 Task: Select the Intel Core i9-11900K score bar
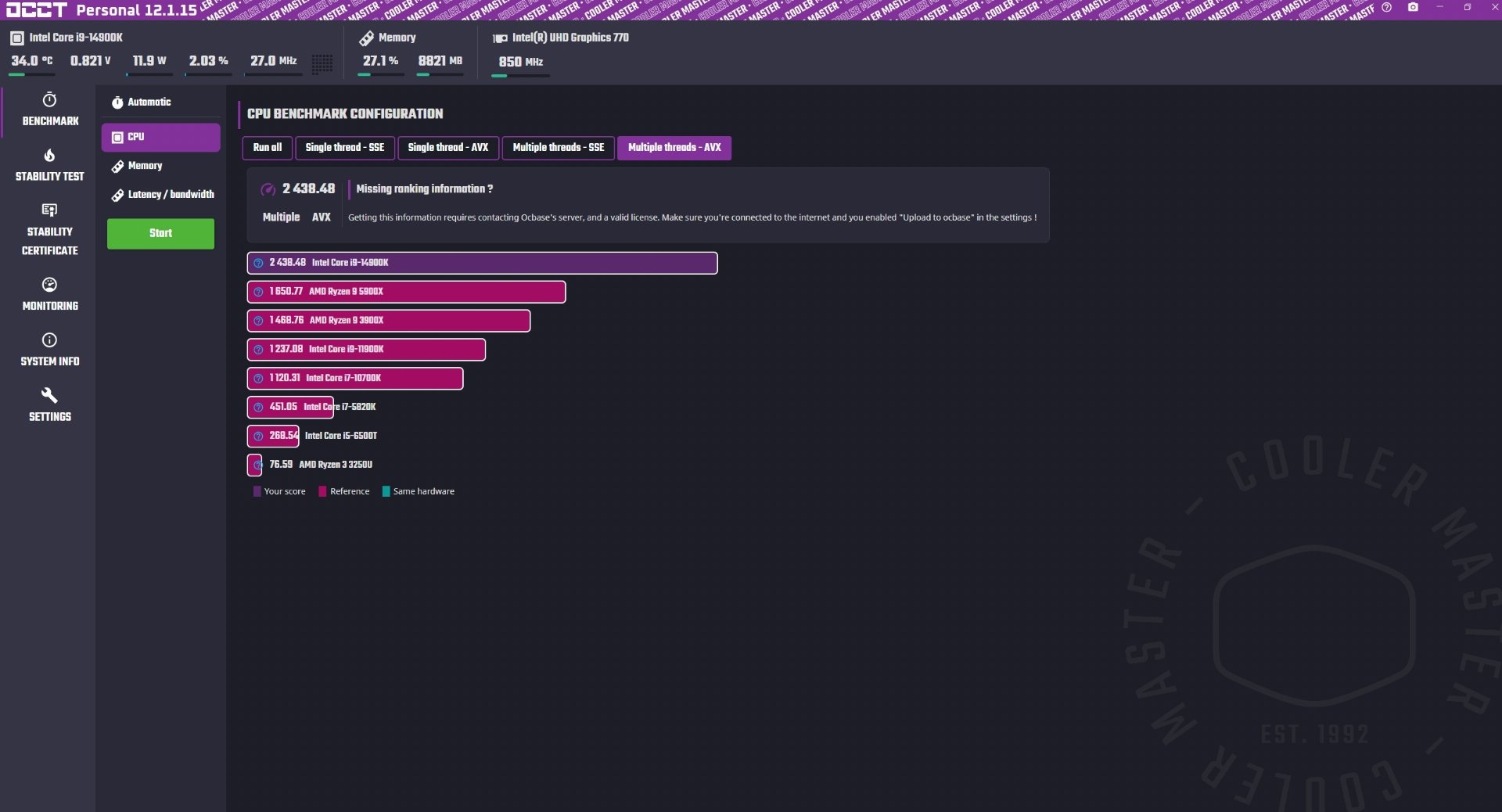coord(366,350)
